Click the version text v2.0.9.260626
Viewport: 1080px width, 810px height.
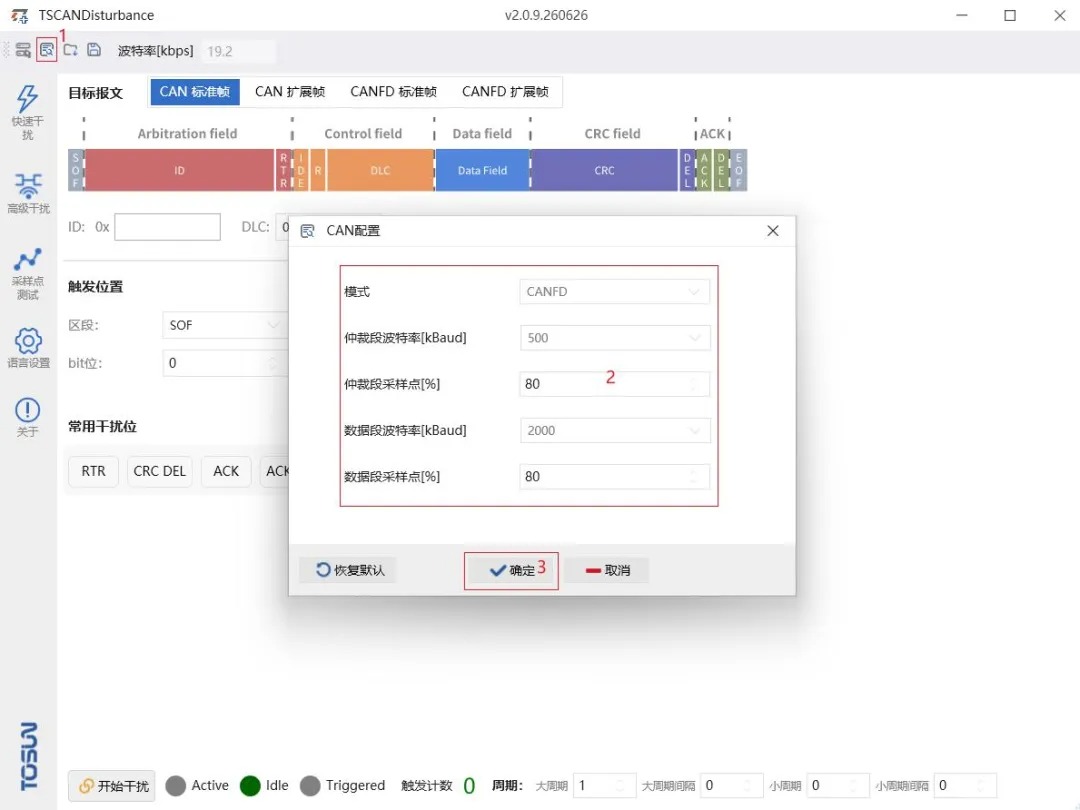coord(546,15)
